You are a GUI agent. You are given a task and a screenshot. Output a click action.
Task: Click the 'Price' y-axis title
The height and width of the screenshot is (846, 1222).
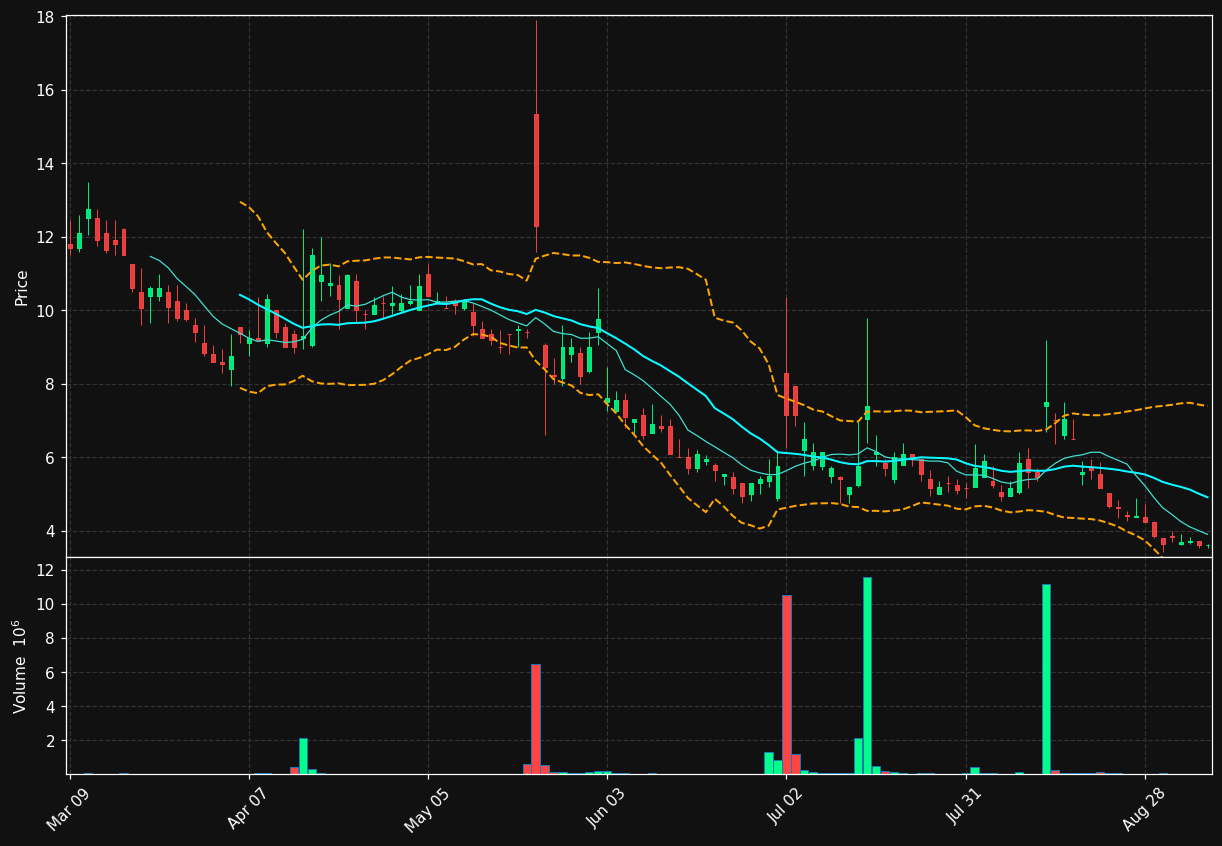[22, 287]
